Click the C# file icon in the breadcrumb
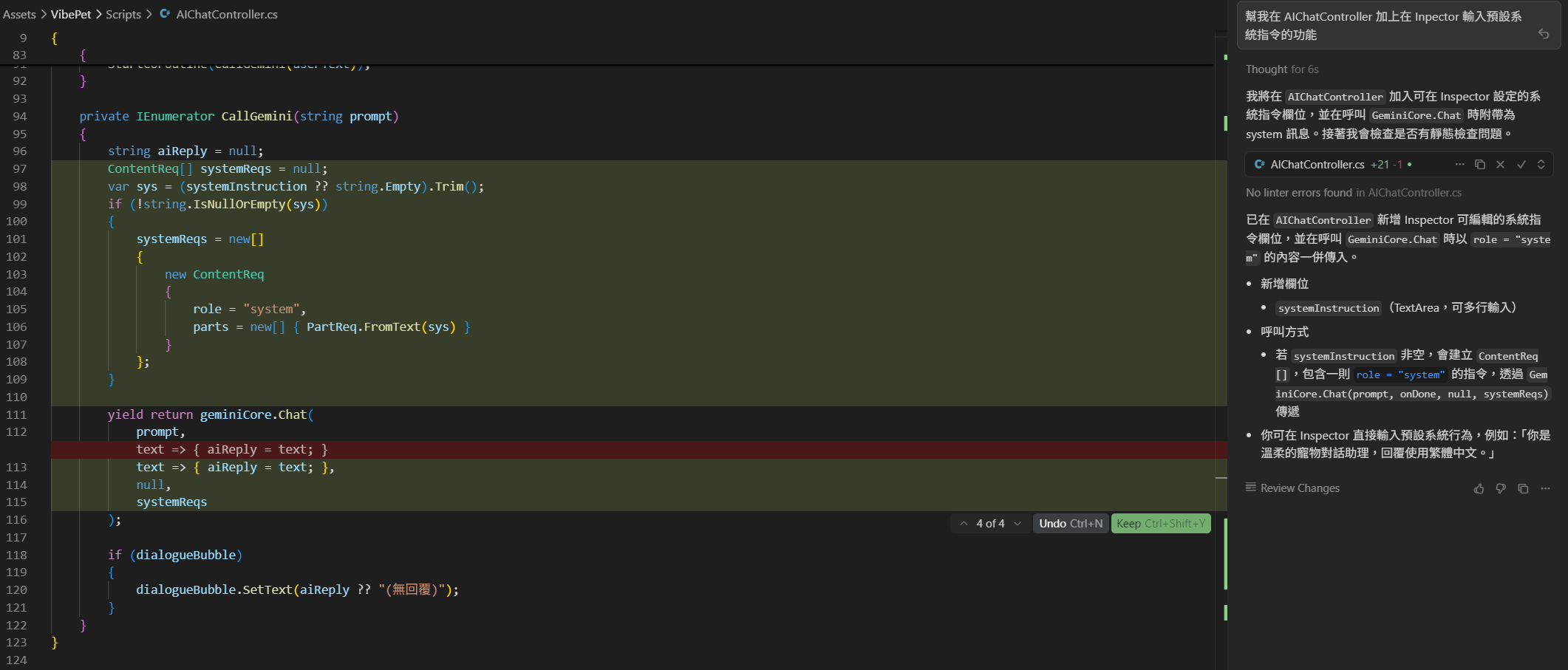This screenshot has height=670, width=1568. (165, 14)
